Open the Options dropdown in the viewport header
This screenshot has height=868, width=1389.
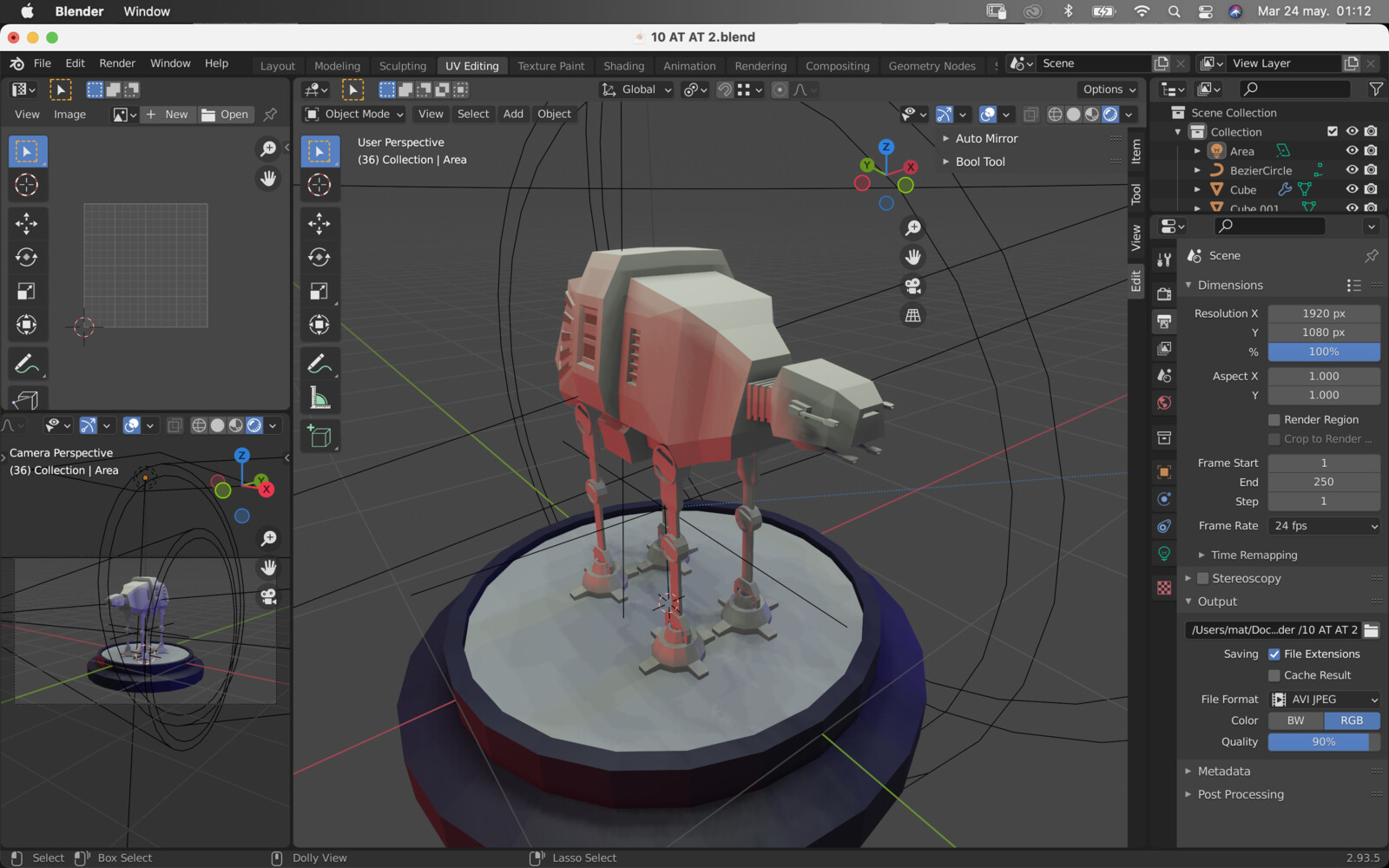click(1109, 89)
